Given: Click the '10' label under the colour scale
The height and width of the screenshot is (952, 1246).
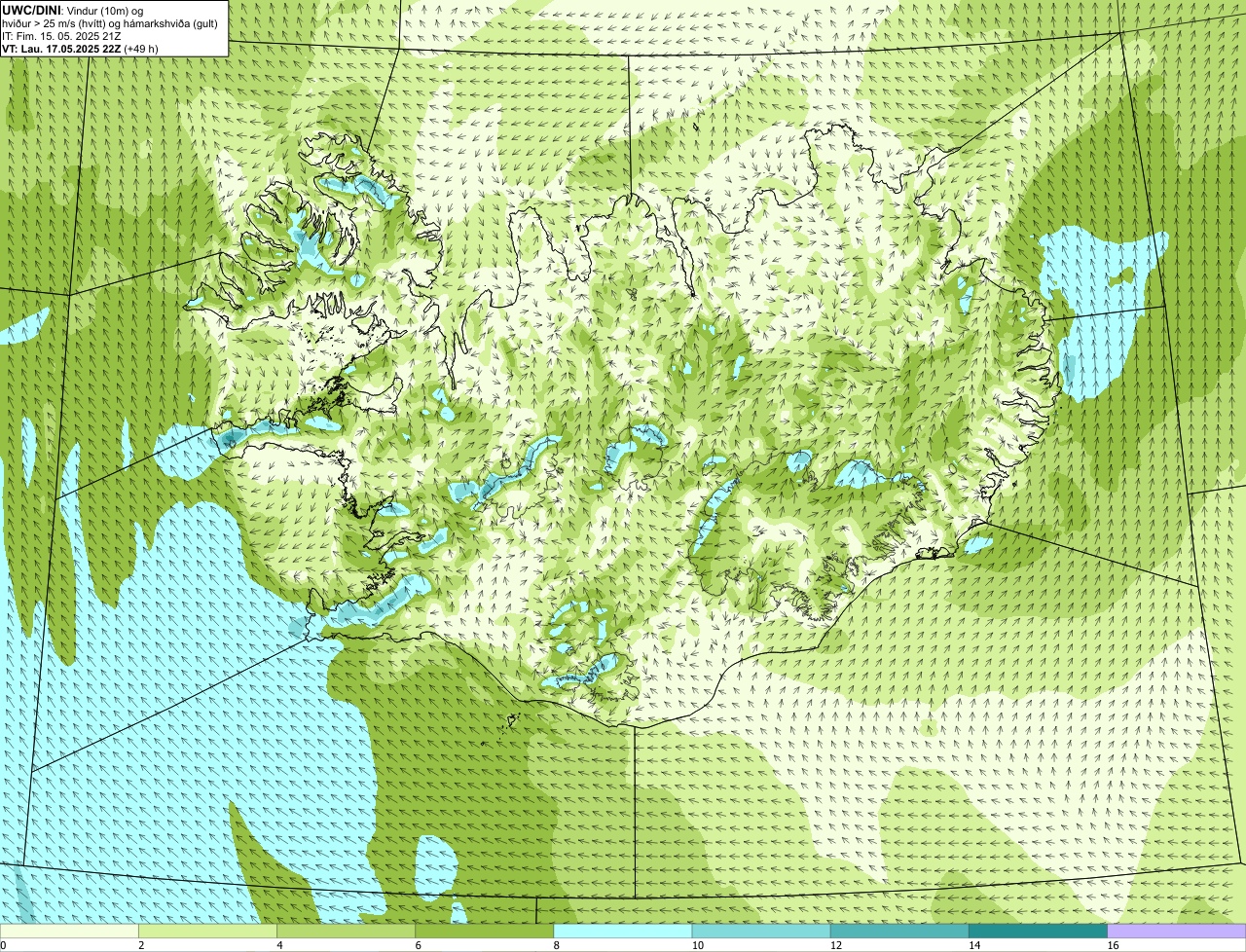Looking at the screenshot, I should pos(697,945).
